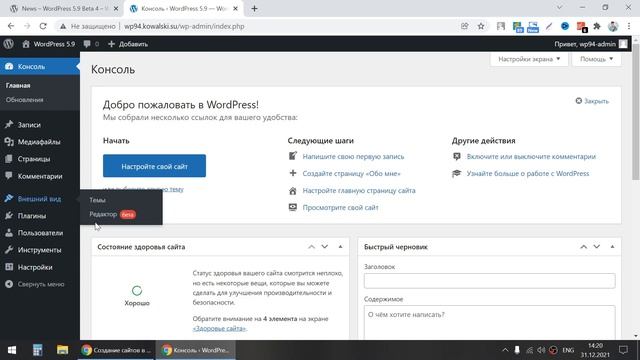Visit the site via WordPress 5.9 home link
The height and width of the screenshot is (360, 640).
49,44
